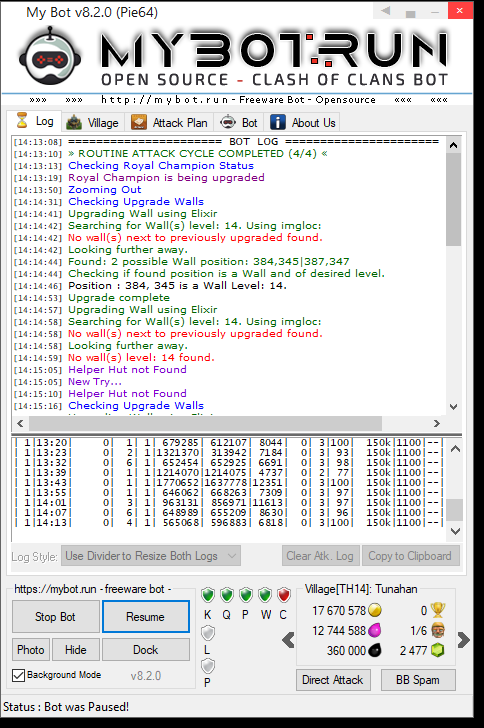Screen dimensions: 484x728
Task: Click builder count 1/6
Action: 419,630
